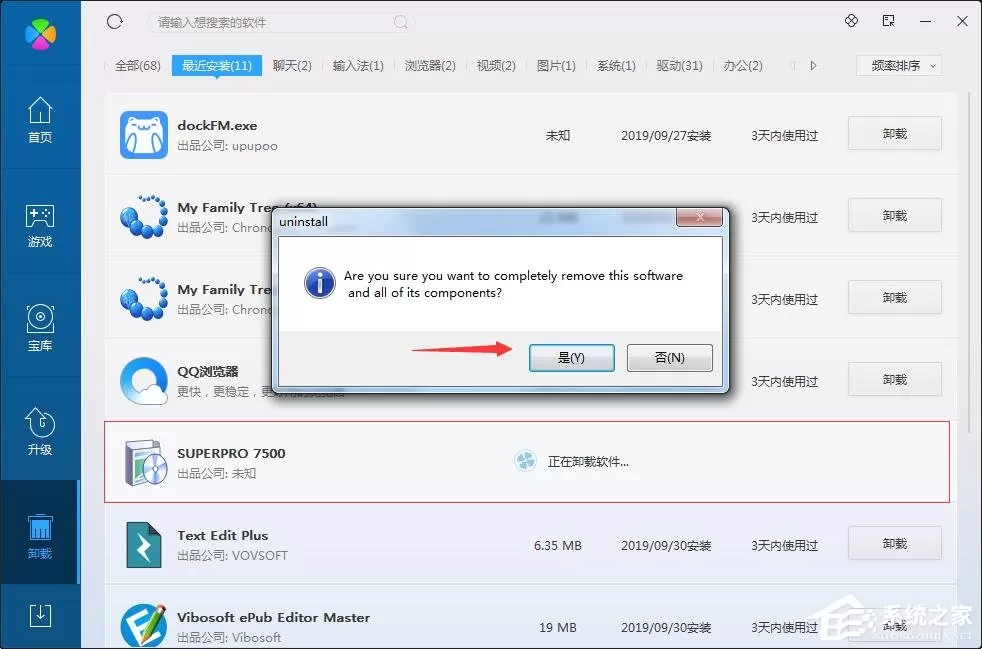
Task: Uninstall second My Family Tree entry
Action: [x=894, y=298]
